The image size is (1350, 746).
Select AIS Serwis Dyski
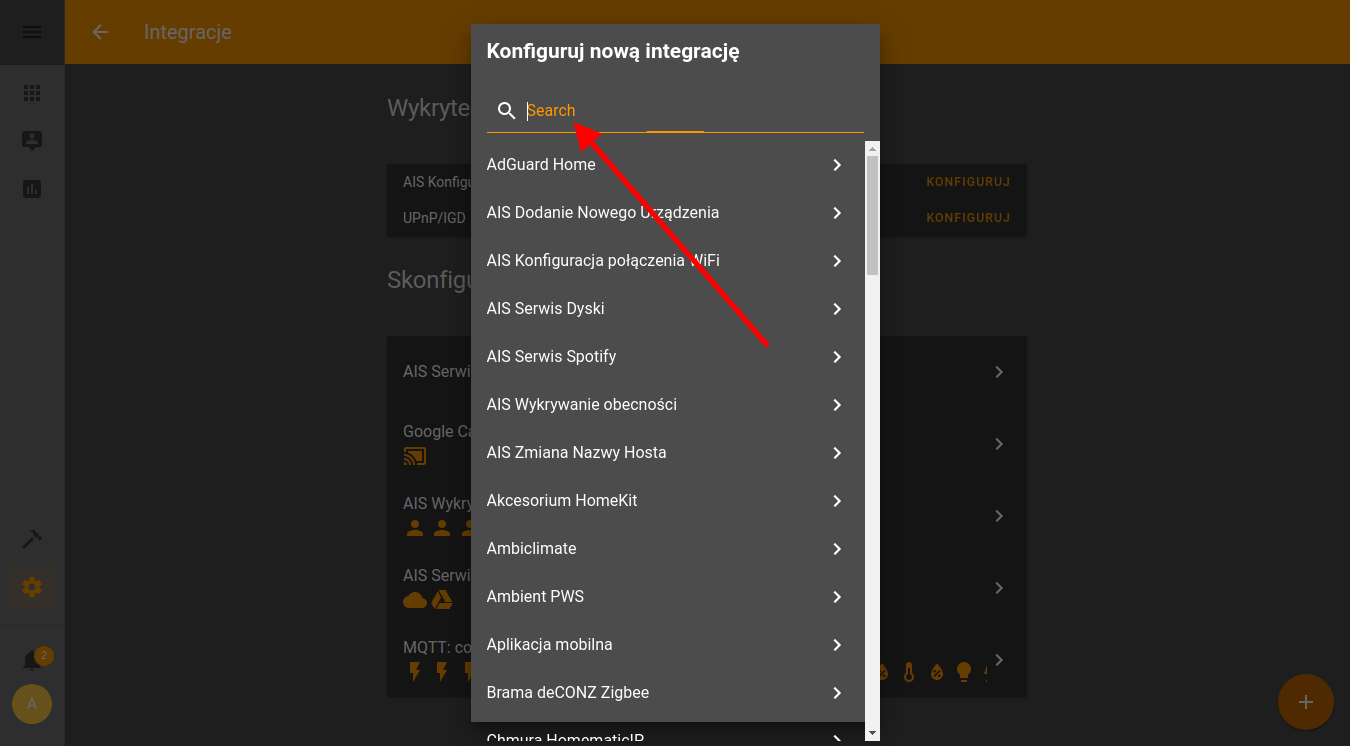pyautogui.click(x=668, y=309)
